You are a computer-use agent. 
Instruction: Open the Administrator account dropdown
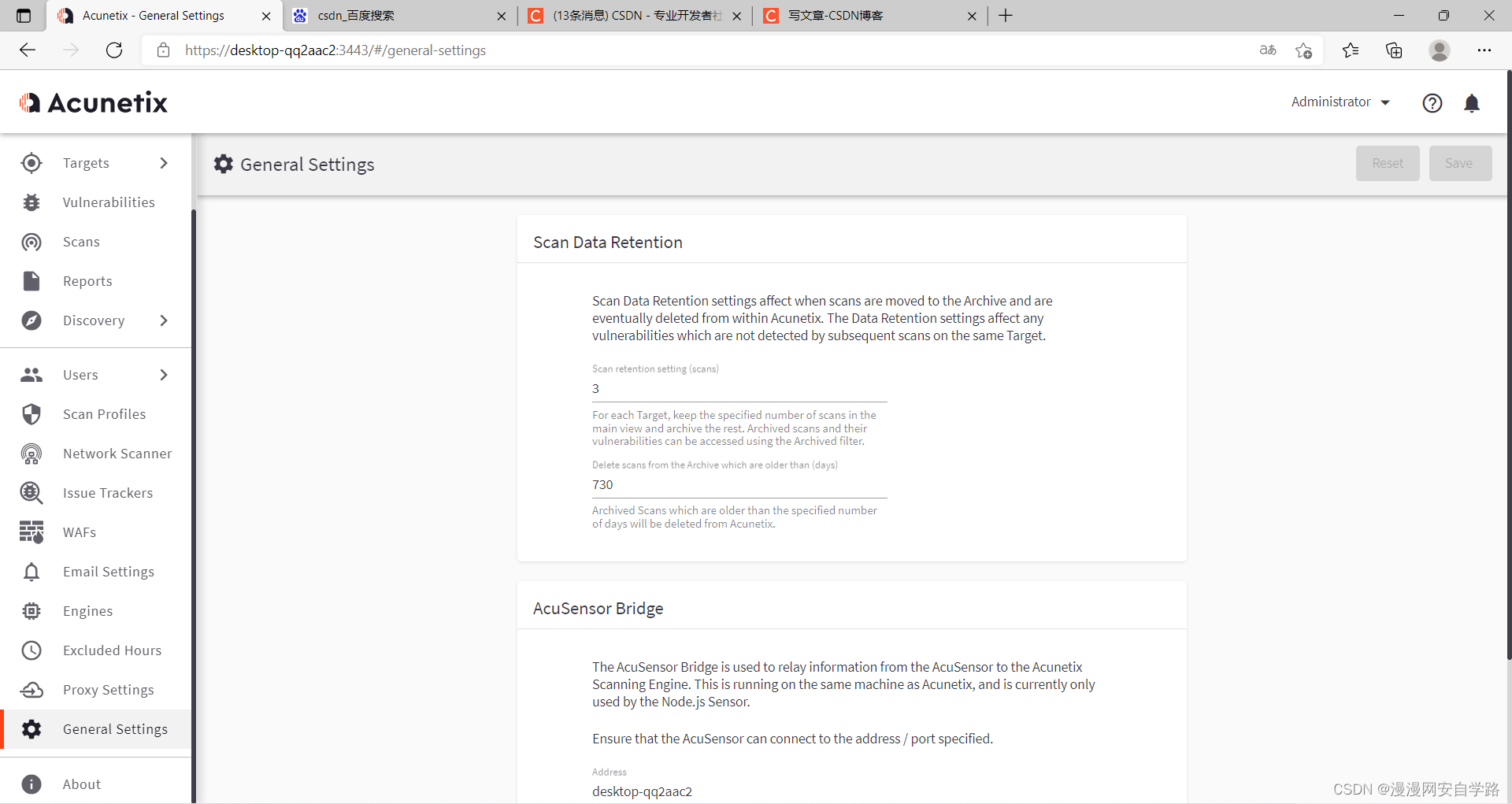pos(1340,102)
